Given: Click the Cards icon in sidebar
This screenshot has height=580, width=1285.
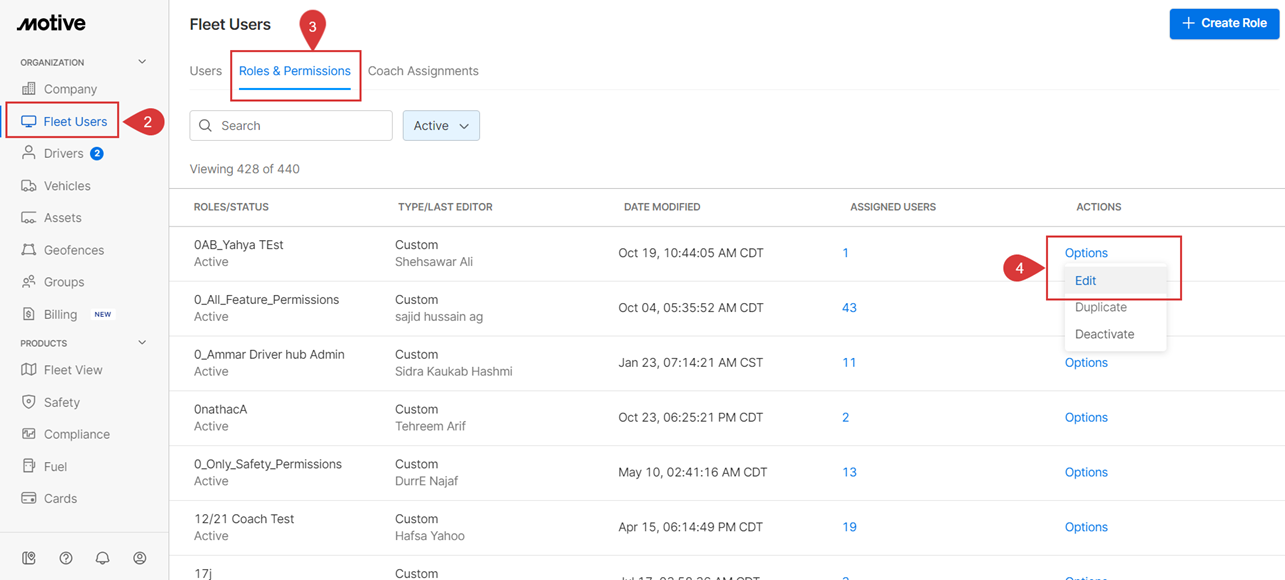Looking at the screenshot, I should point(29,498).
